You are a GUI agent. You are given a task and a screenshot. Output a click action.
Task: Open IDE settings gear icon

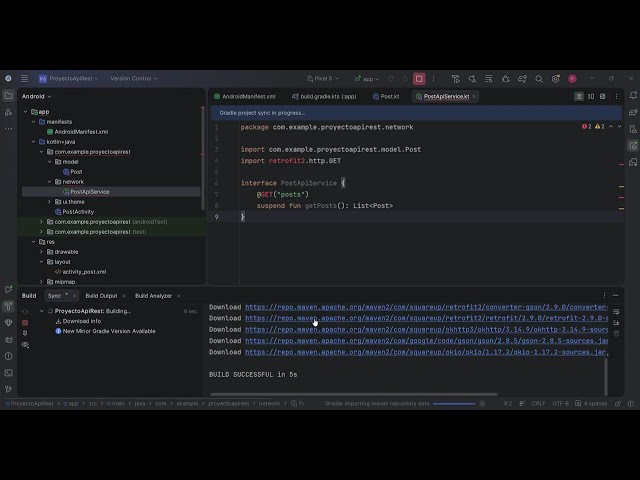point(556,79)
